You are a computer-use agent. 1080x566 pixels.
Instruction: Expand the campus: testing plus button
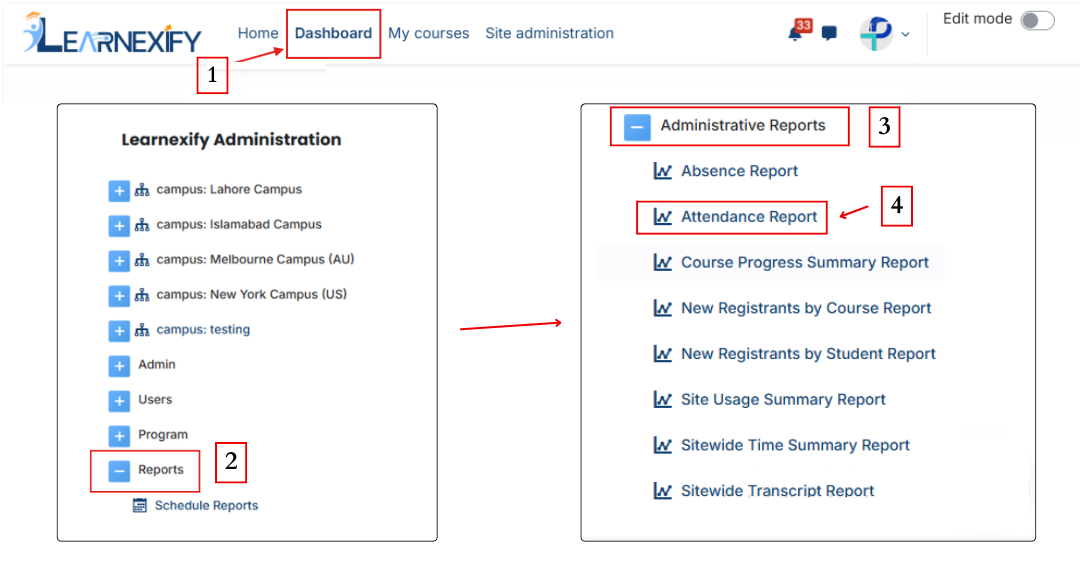pyautogui.click(x=119, y=331)
